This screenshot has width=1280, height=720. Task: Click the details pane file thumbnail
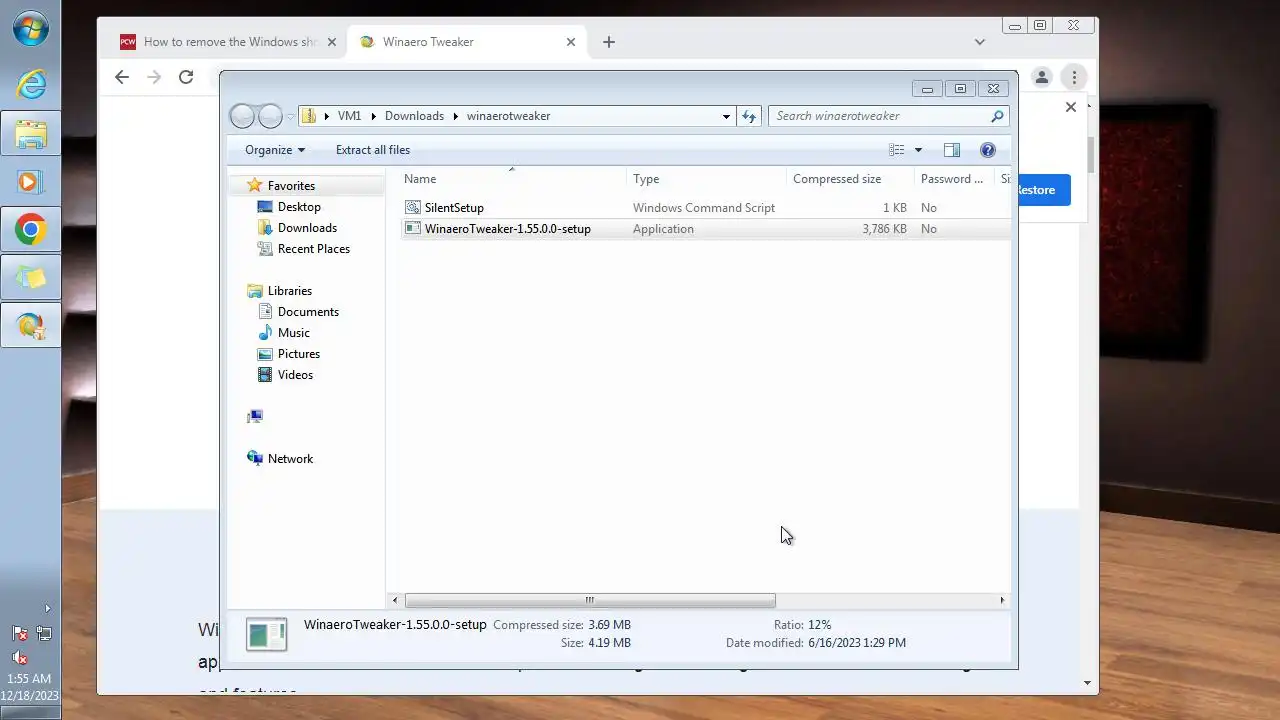click(267, 635)
